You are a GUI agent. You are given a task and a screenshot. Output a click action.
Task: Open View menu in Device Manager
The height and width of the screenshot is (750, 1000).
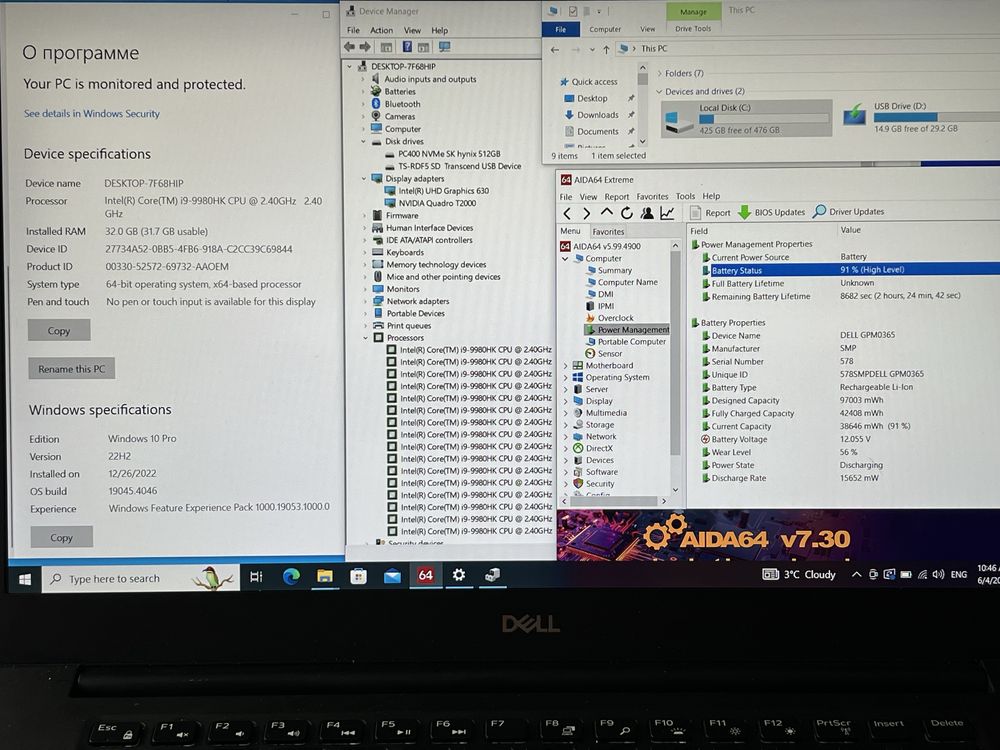412,30
